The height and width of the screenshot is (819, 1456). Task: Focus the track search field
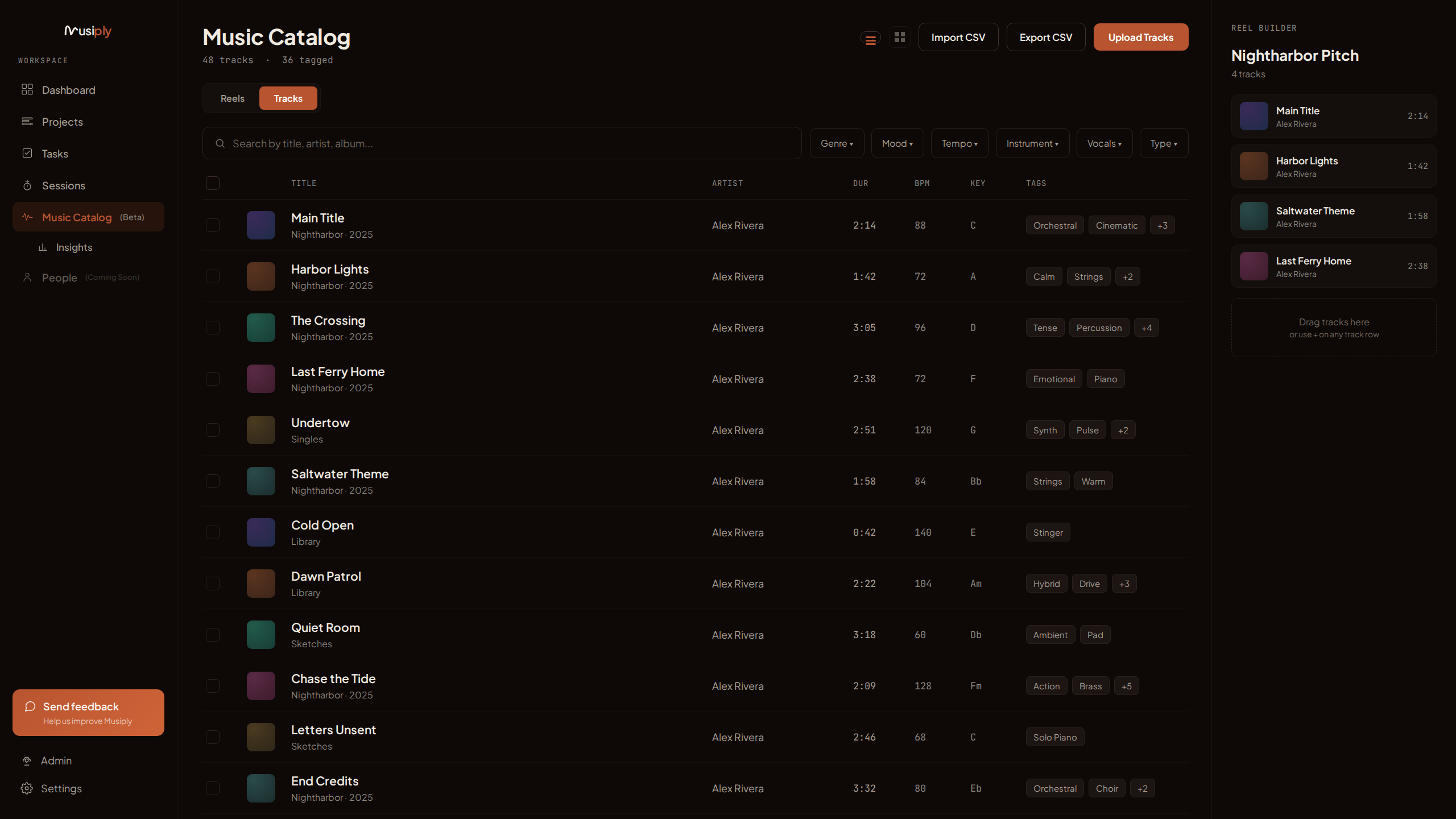[502, 143]
